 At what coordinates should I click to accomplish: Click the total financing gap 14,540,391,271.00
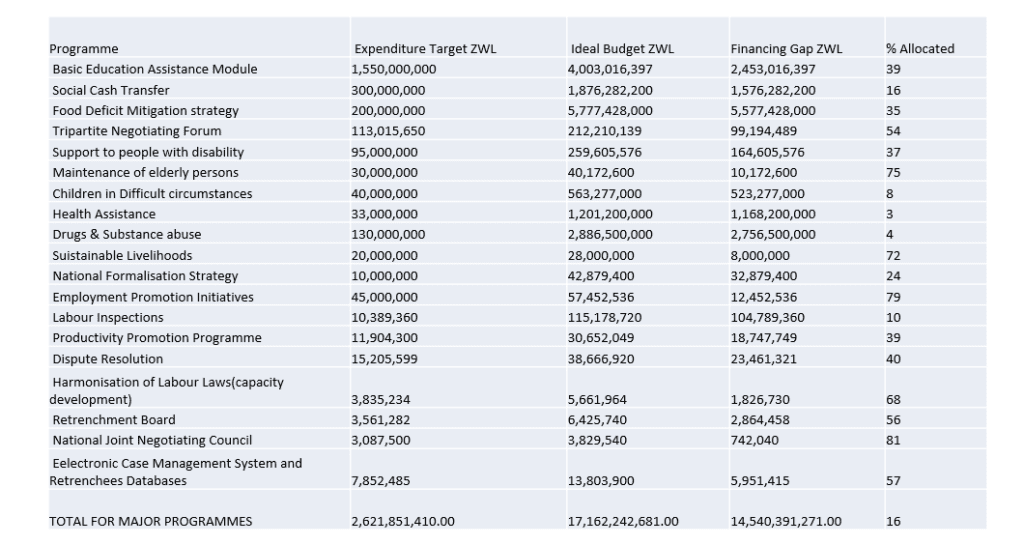[786, 522]
